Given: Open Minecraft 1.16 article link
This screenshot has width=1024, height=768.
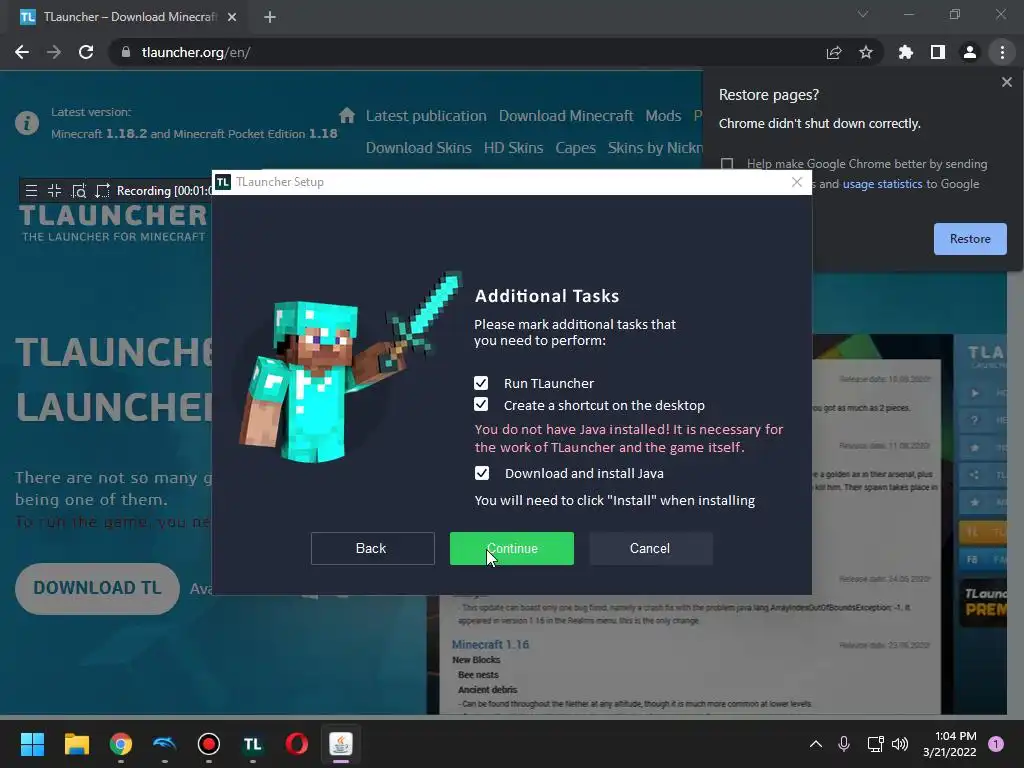Looking at the screenshot, I should tap(490, 645).
